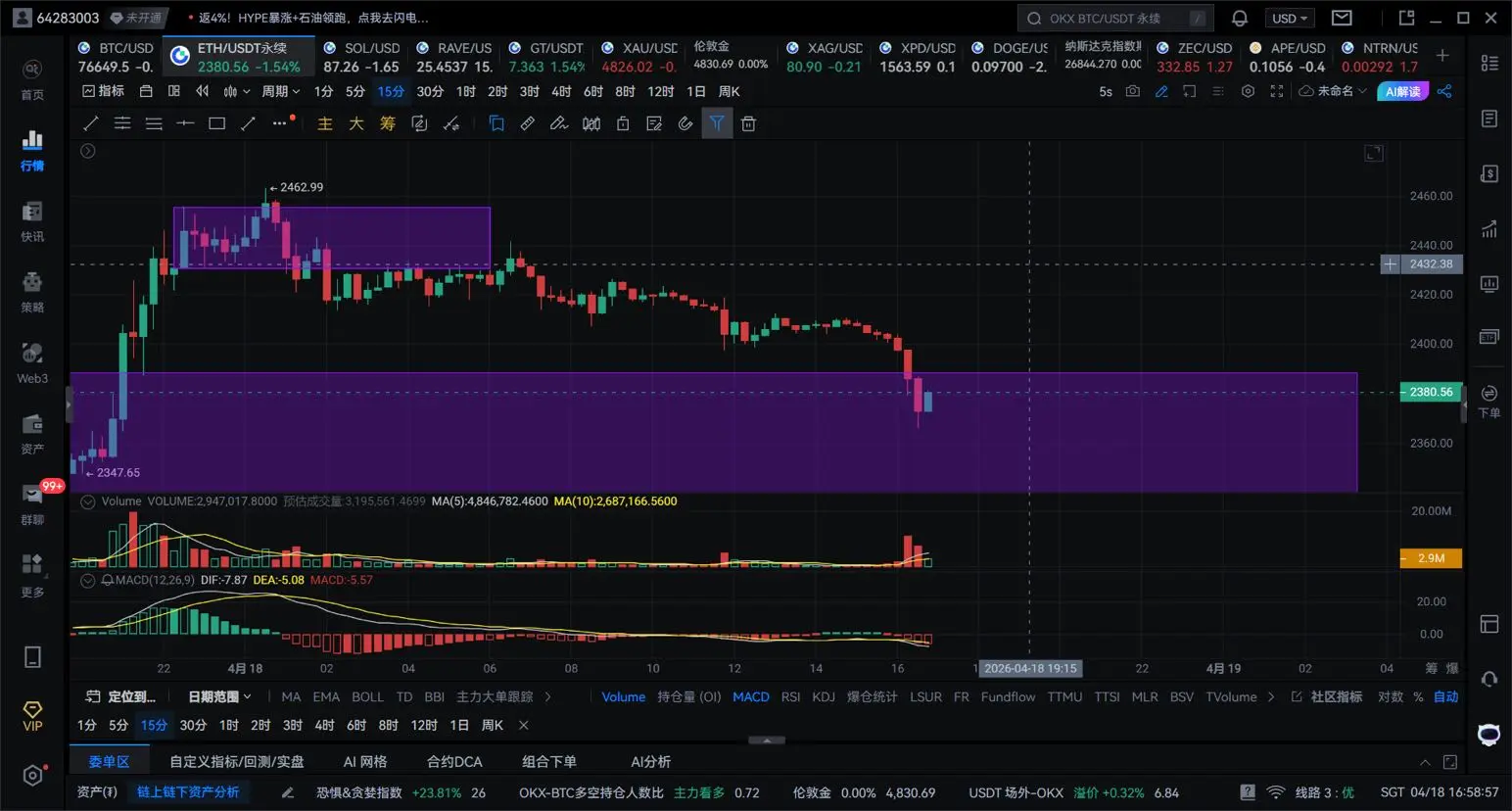Switch to the XAU/USD ticker tab
1512x811 pixels.
[x=638, y=57]
